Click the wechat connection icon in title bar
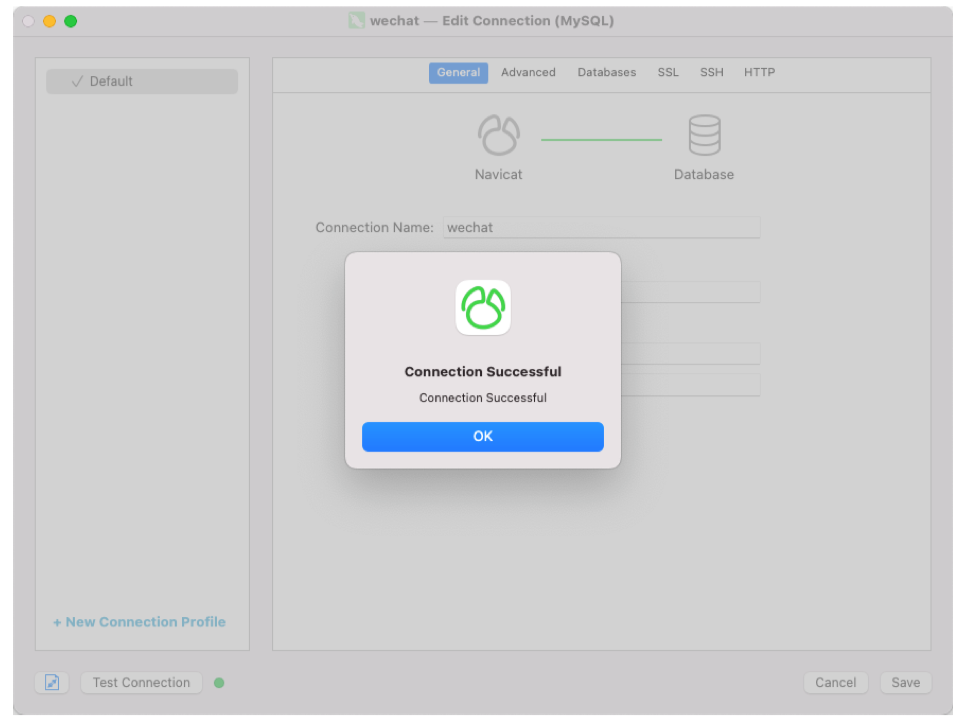This screenshot has height=716, width=971. pos(357,21)
